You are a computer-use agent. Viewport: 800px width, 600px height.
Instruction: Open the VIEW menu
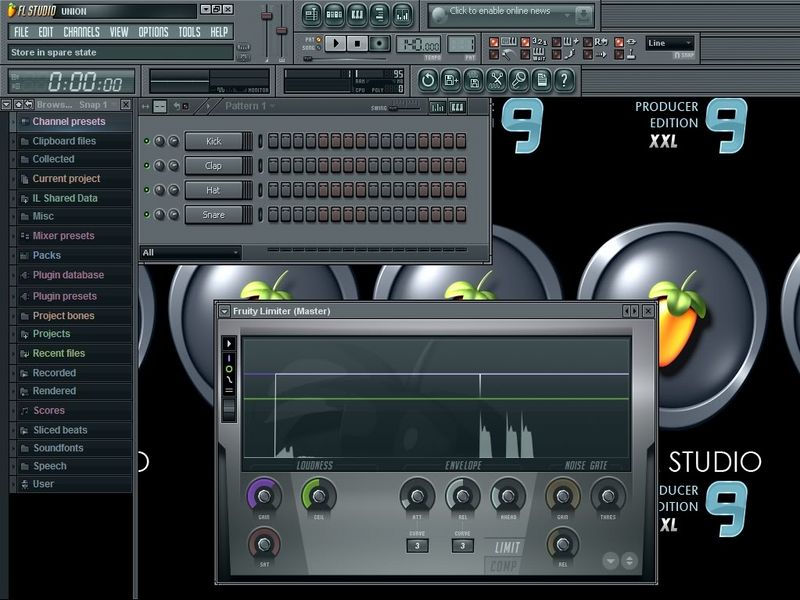pos(119,32)
